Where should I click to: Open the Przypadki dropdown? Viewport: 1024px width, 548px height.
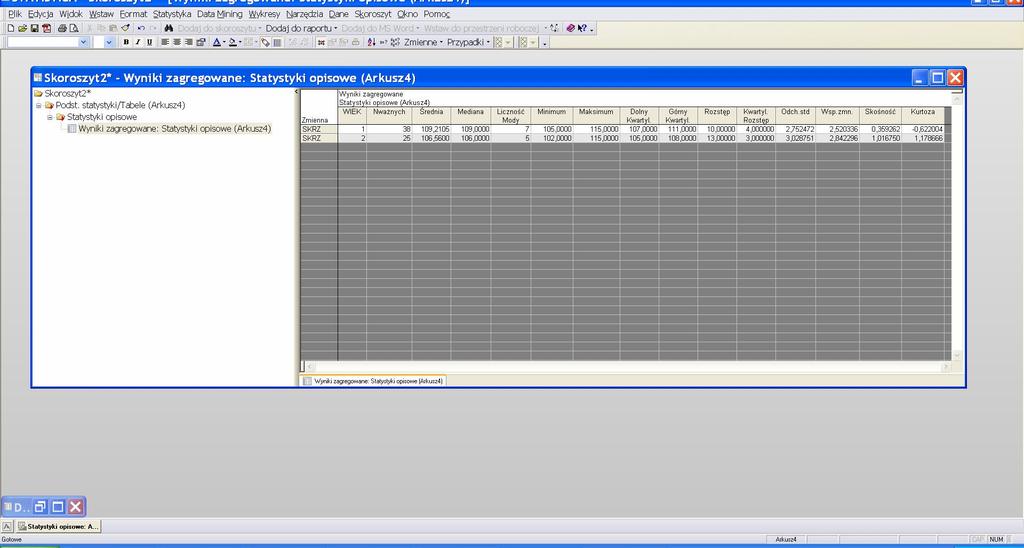[469, 42]
